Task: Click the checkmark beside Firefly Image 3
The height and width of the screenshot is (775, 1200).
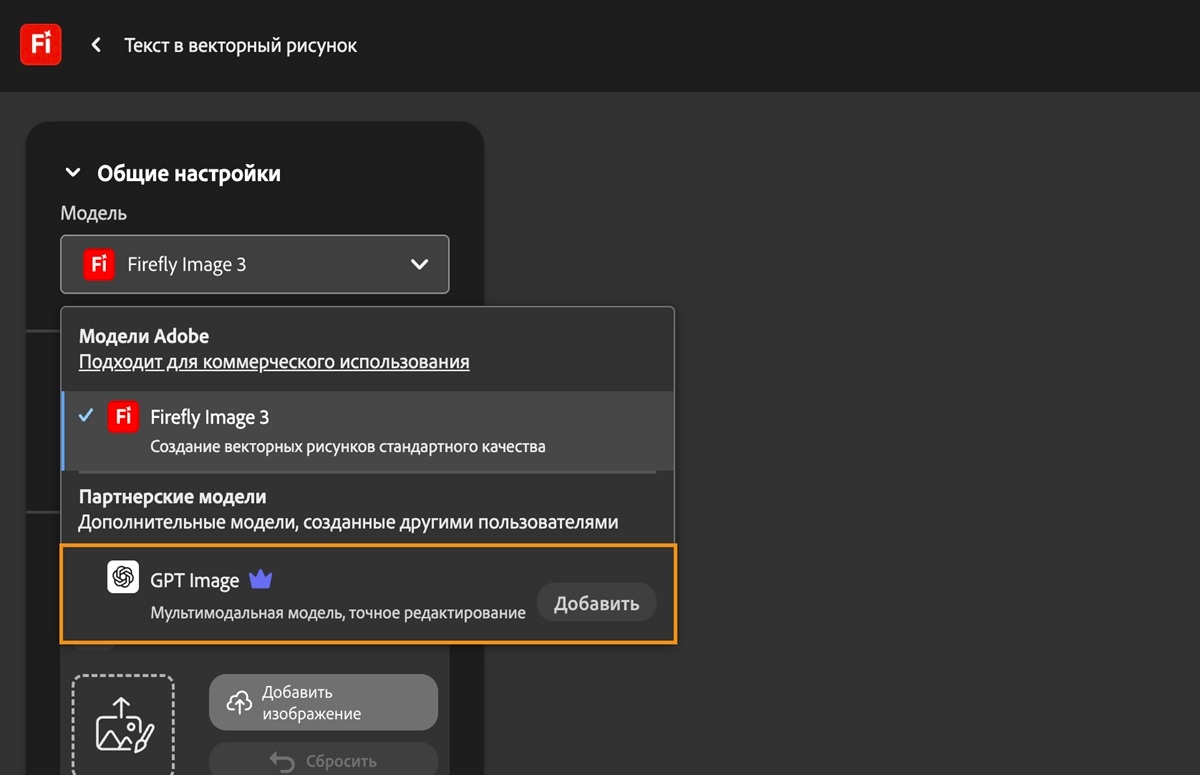Action: (86, 416)
